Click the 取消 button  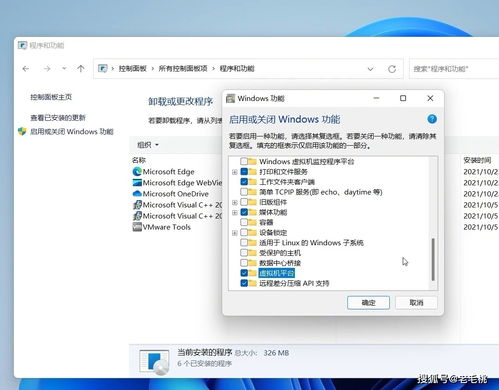click(416, 303)
